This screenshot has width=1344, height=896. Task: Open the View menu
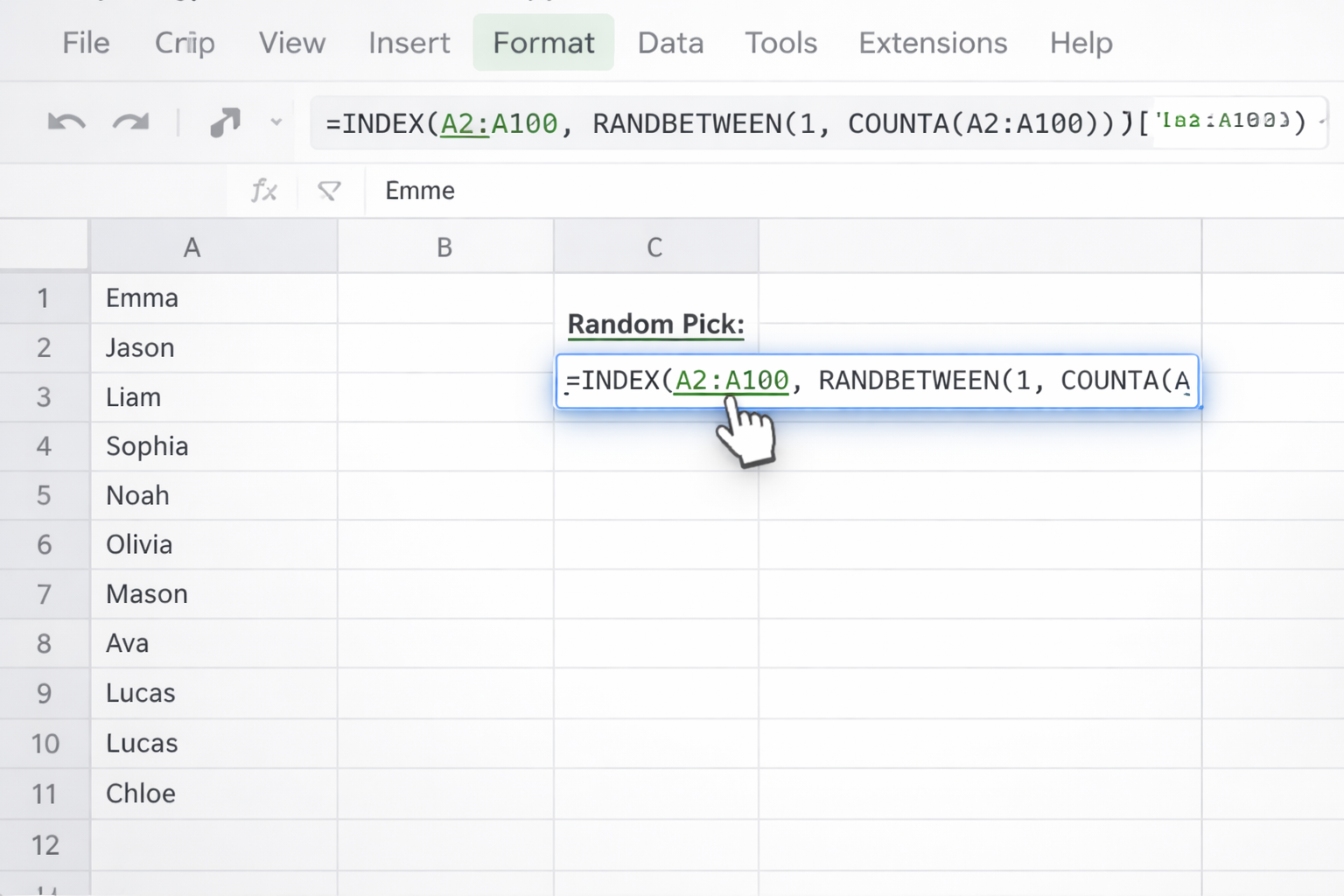[x=292, y=43]
